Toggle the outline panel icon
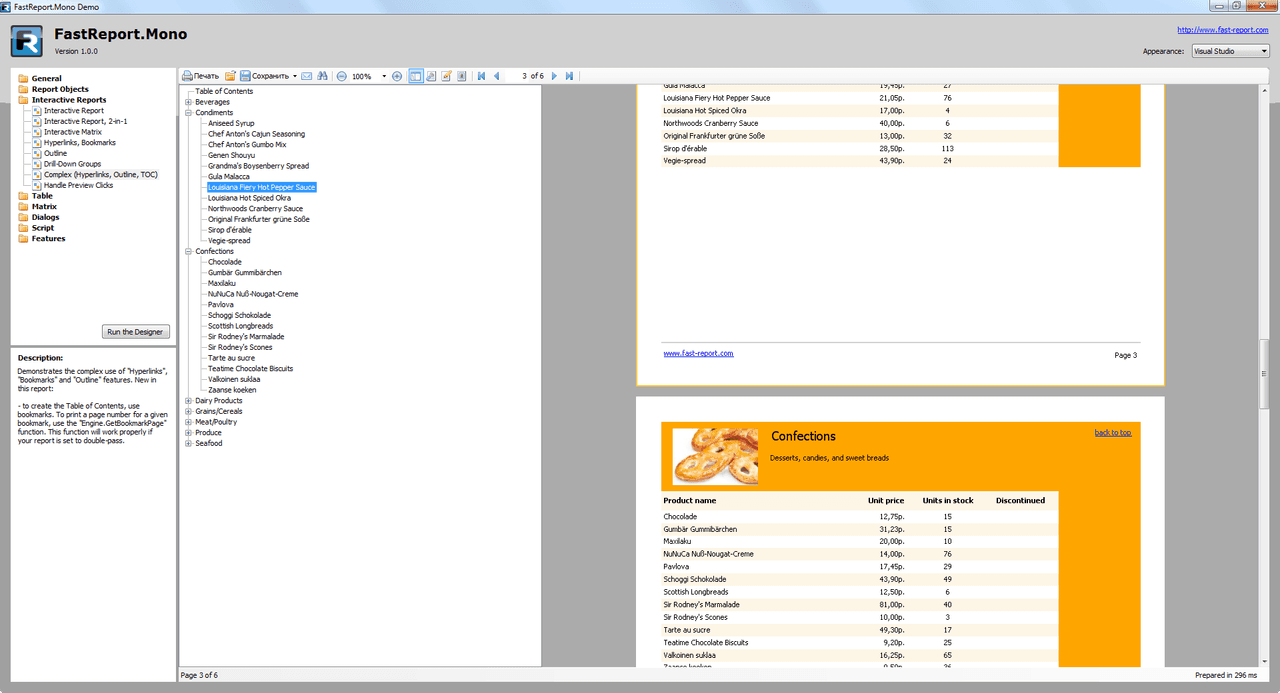 click(x=416, y=76)
